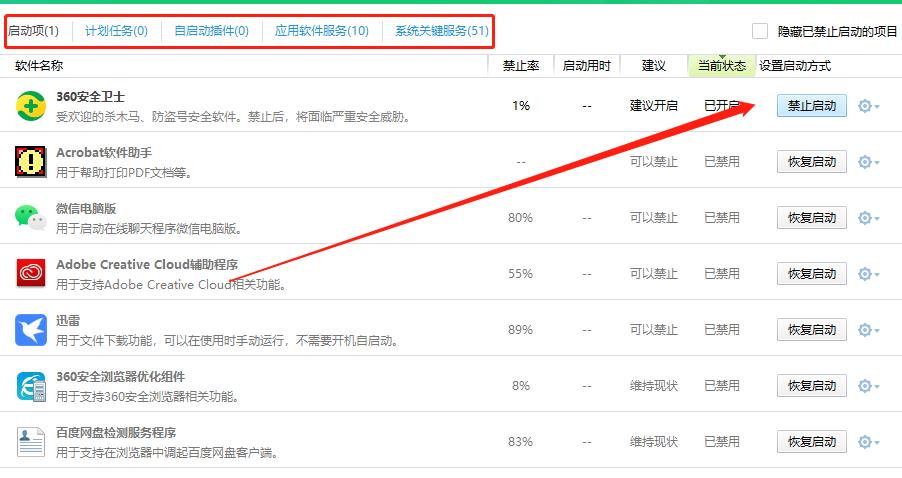
Task: Click the 迅雷 title text
Action: point(68,321)
